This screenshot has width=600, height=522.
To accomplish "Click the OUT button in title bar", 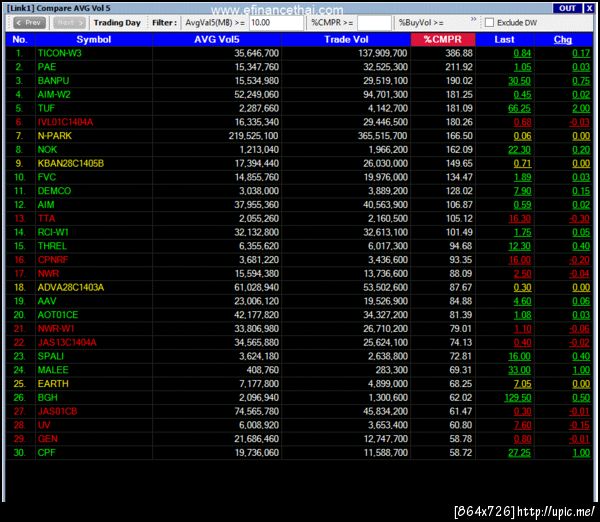I will [x=567, y=8].
